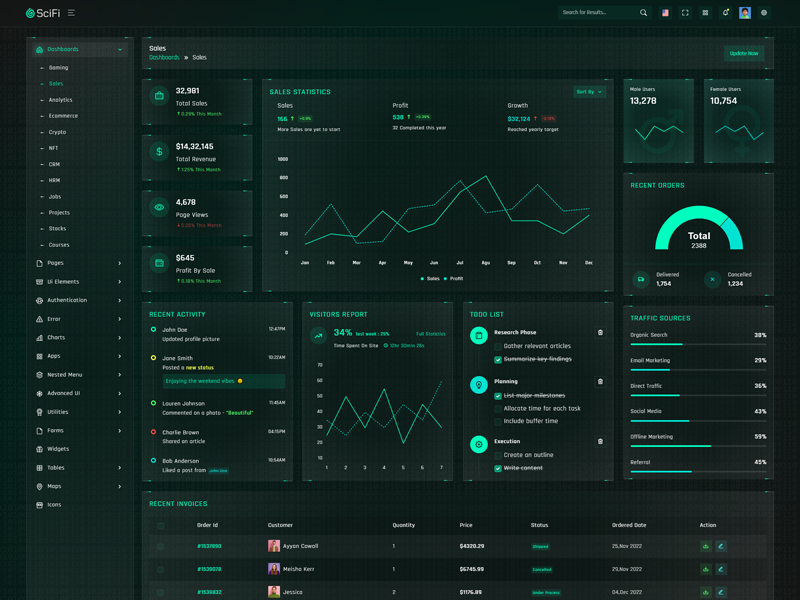Open the language flag selector
This screenshot has width=800, height=600.
coord(665,13)
